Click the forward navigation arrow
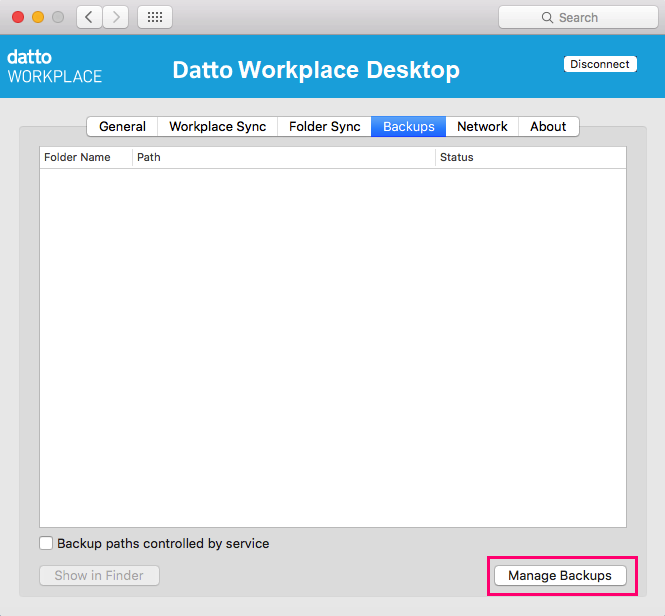This screenshot has width=665, height=616. [x=115, y=17]
